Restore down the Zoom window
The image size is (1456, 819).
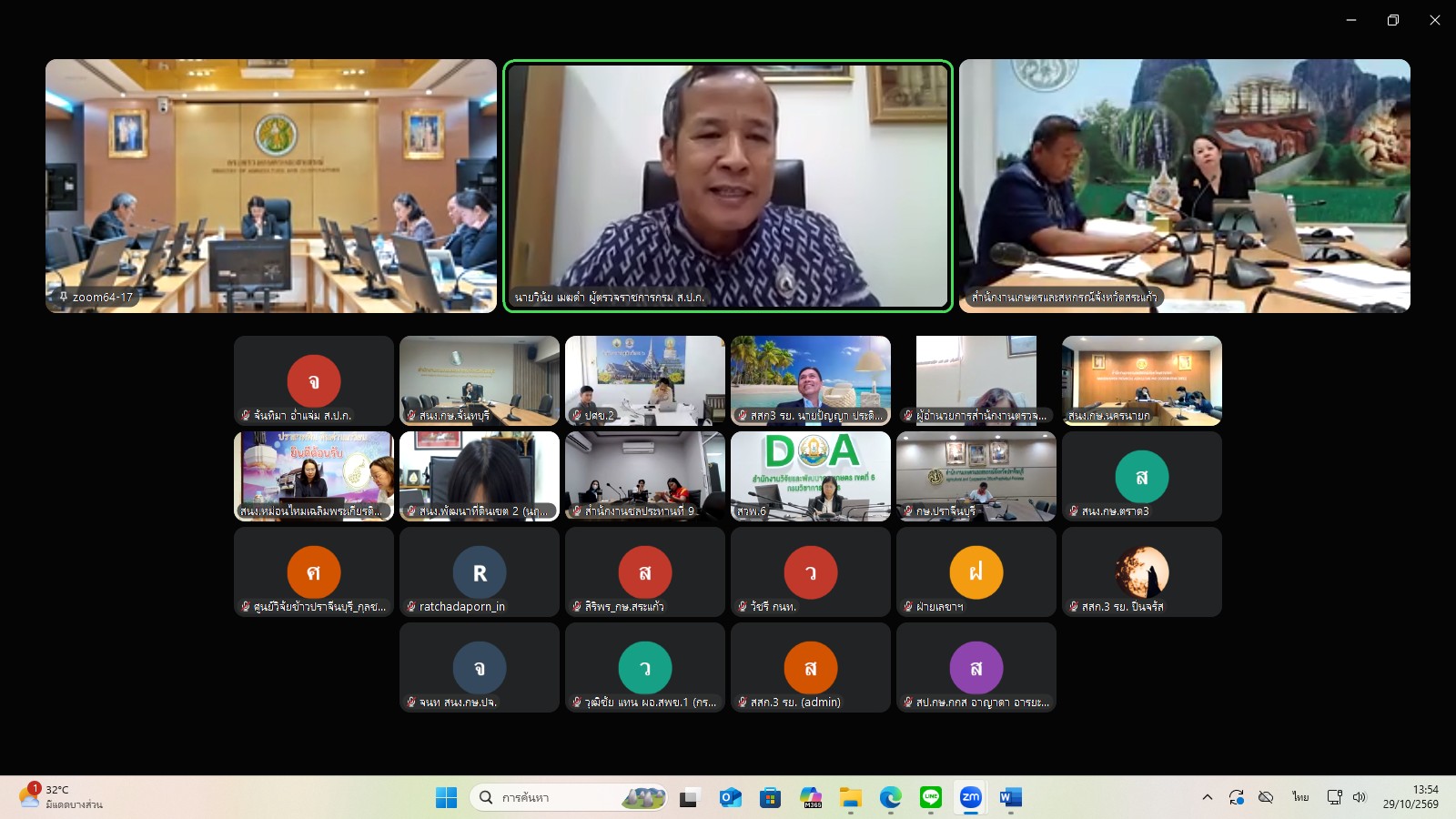[x=1393, y=20]
